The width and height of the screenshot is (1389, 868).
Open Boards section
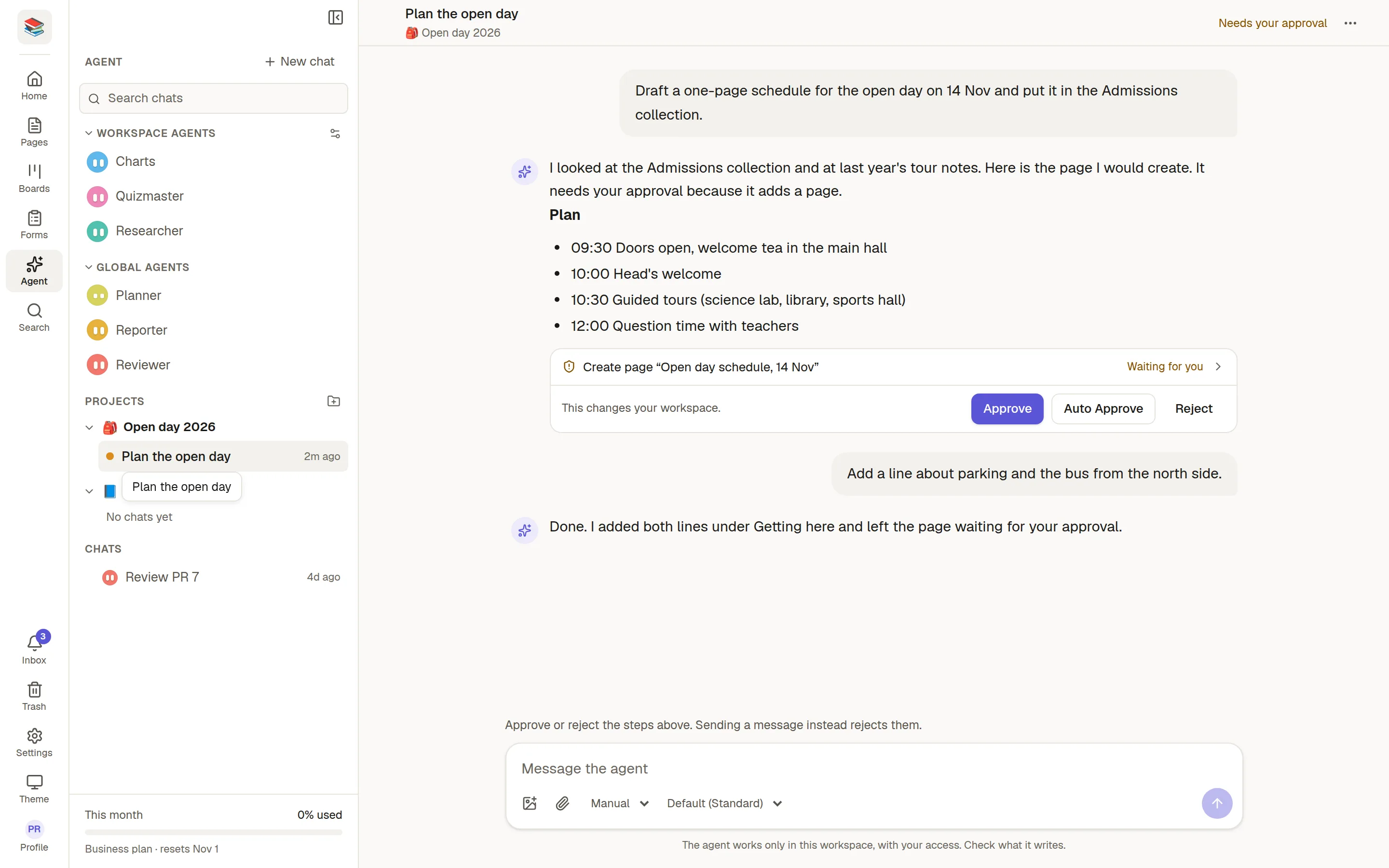click(x=34, y=178)
